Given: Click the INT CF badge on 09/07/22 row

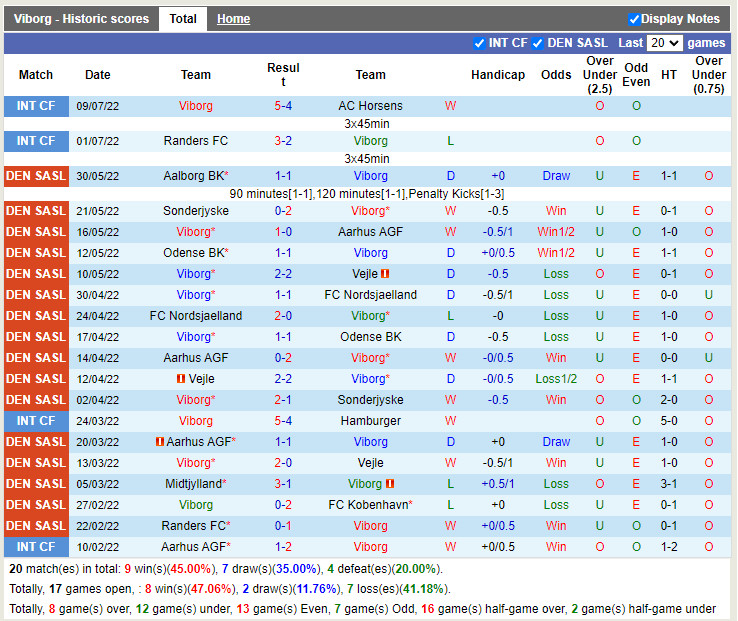Looking at the screenshot, I should tap(36, 106).
